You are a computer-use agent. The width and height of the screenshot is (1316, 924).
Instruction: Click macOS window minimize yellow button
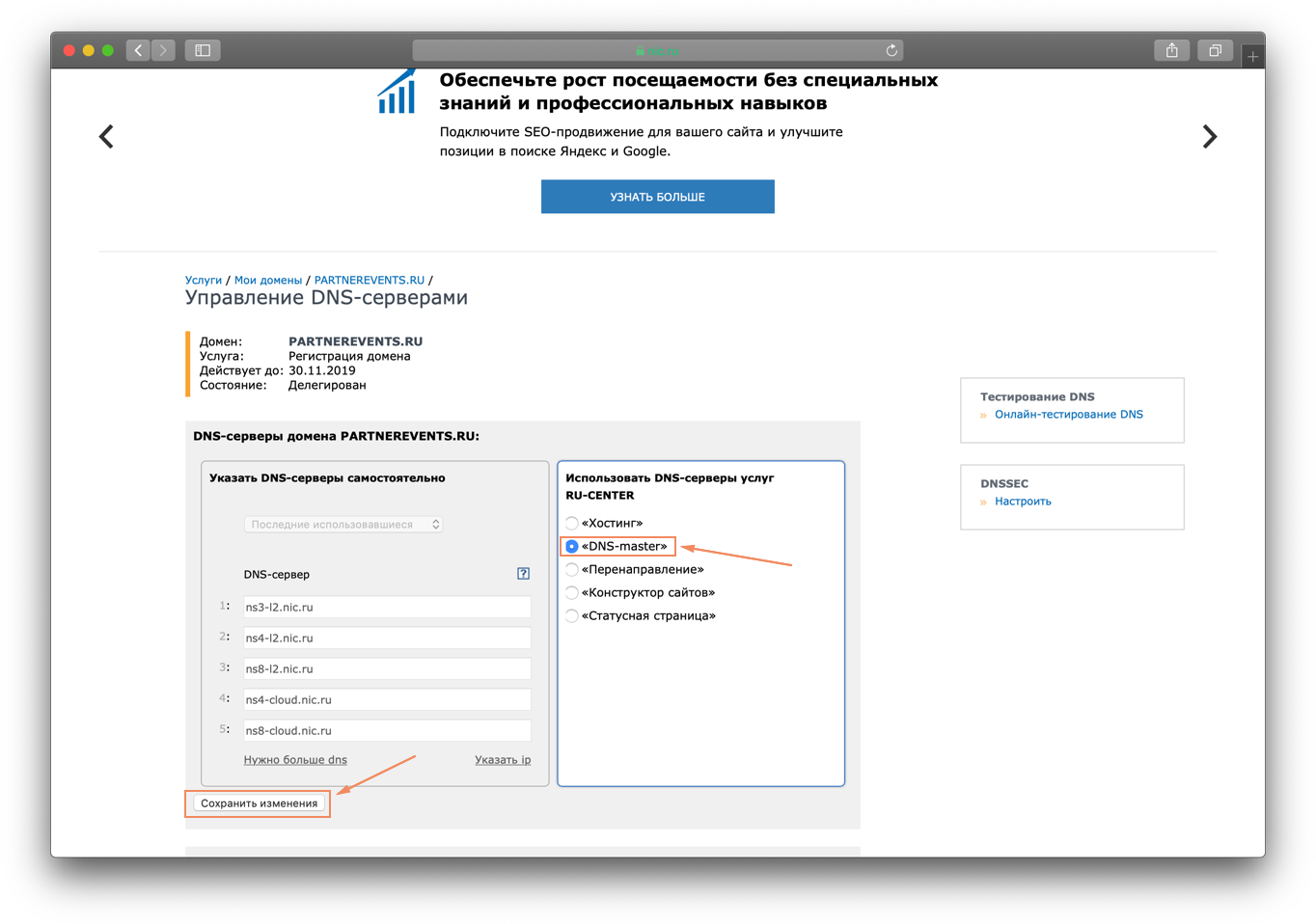coord(89,50)
